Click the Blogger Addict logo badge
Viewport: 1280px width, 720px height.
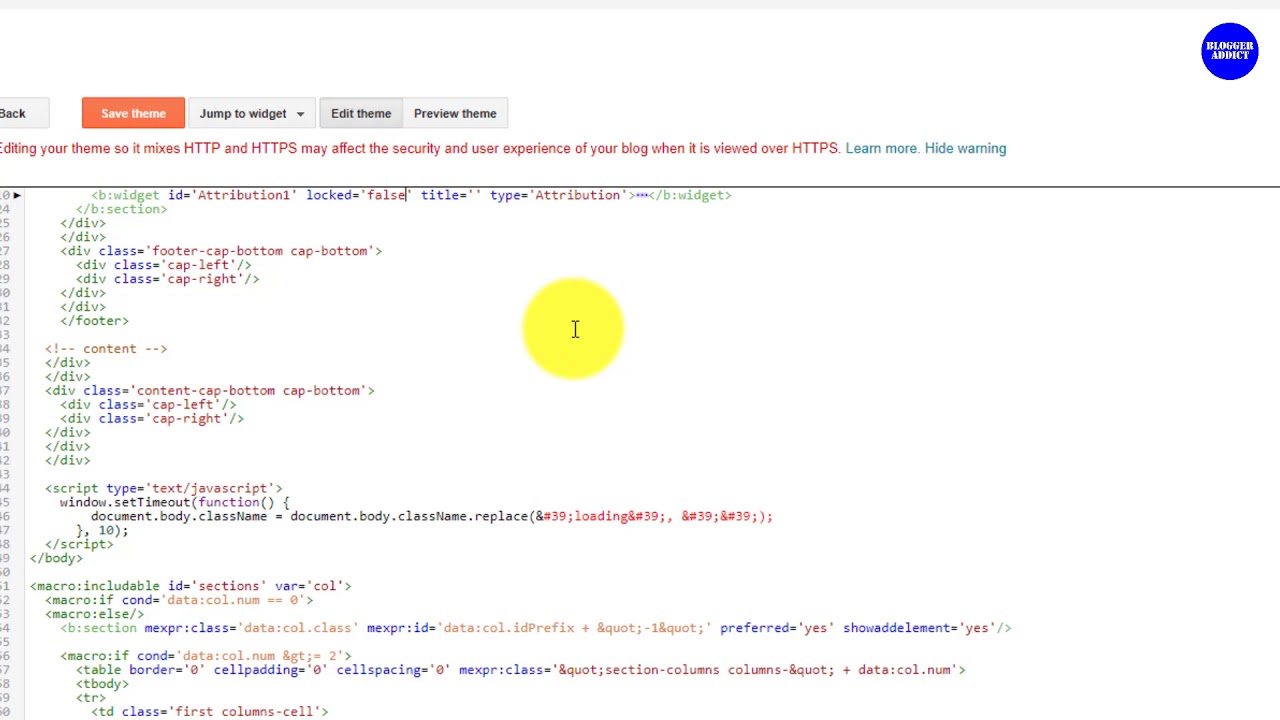tap(1229, 51)
